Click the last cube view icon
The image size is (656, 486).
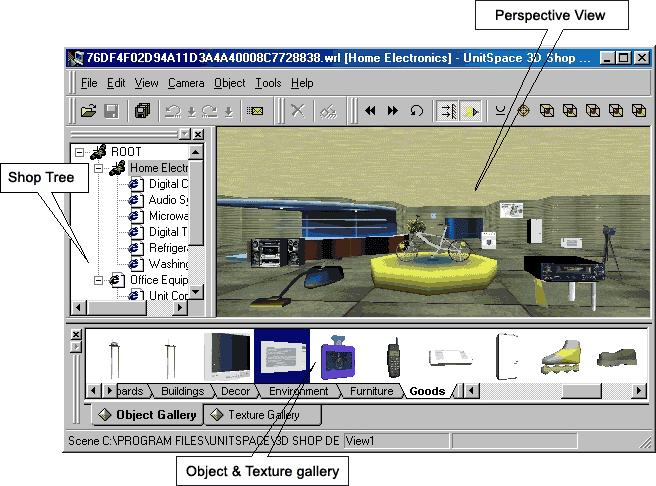(639, 111)
